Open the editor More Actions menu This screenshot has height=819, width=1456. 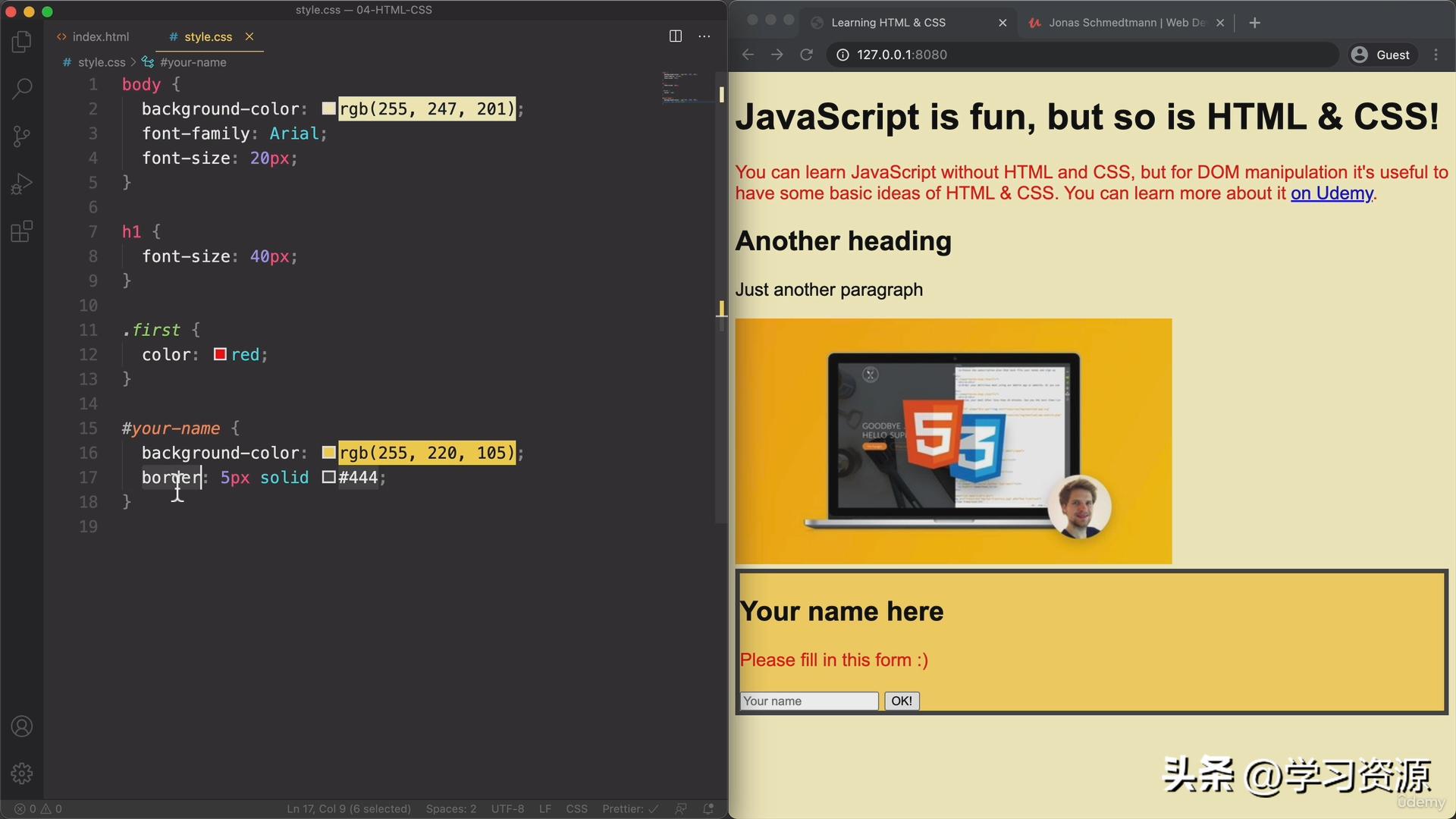(x=704, y=36)
